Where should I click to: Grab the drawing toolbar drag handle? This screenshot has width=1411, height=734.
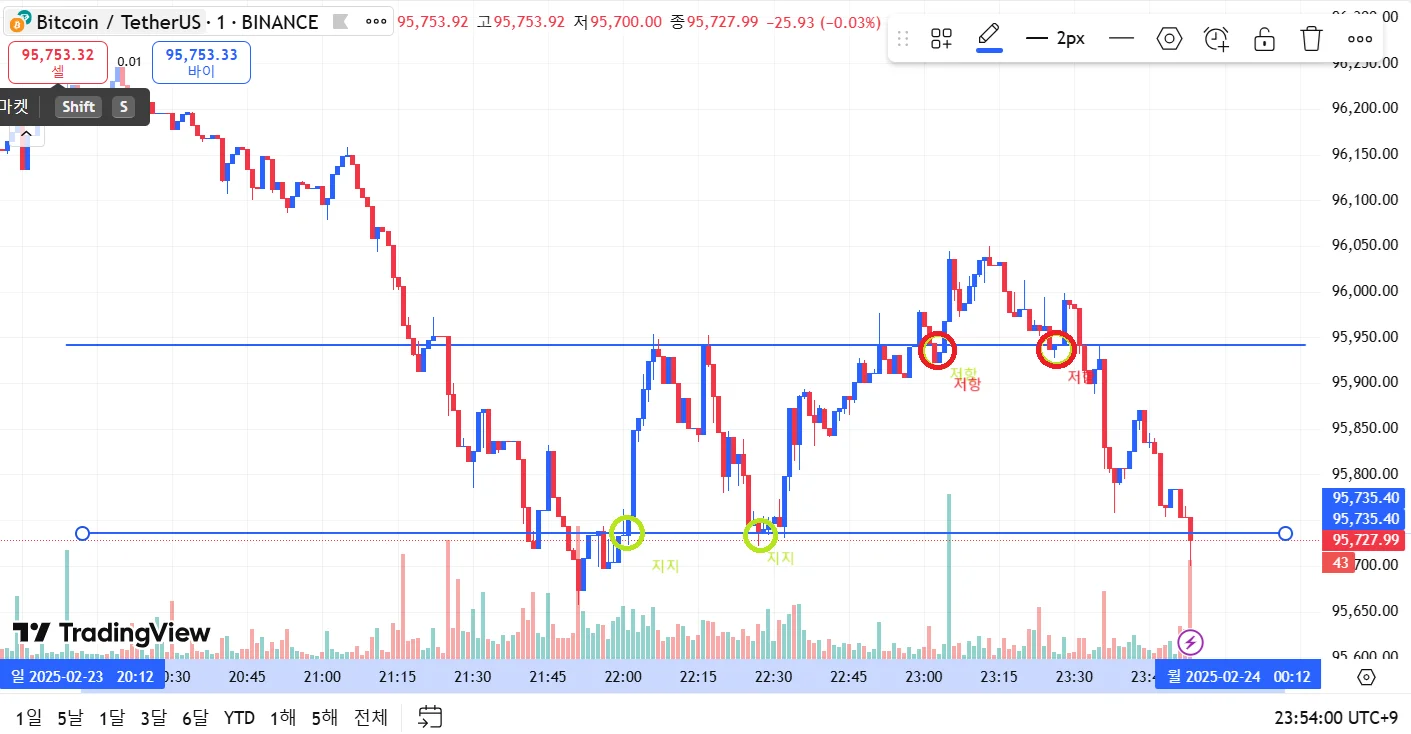pos(903,39)
